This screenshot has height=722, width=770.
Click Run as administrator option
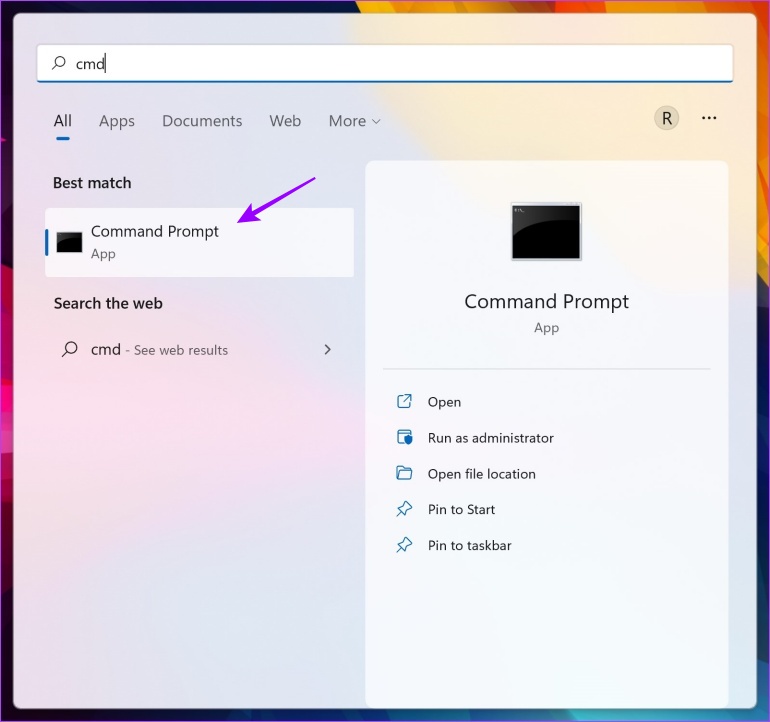coord(491,438)
